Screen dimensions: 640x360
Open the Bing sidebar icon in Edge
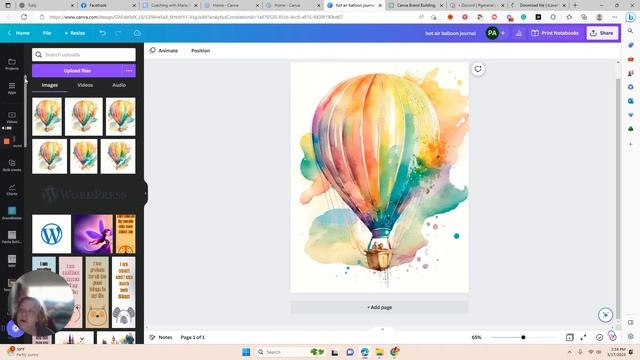tap(631, 17)
